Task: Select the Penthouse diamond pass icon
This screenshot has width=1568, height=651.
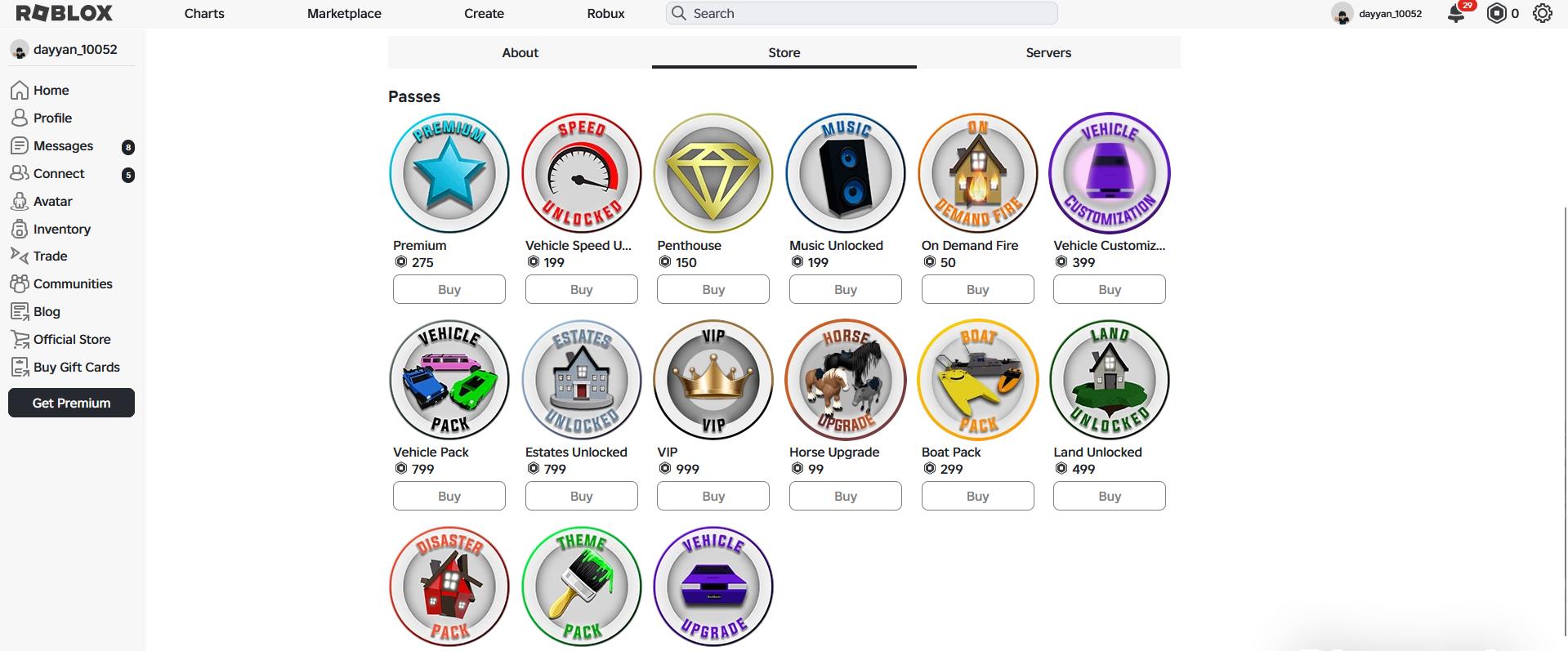Action: click(713, 173)
